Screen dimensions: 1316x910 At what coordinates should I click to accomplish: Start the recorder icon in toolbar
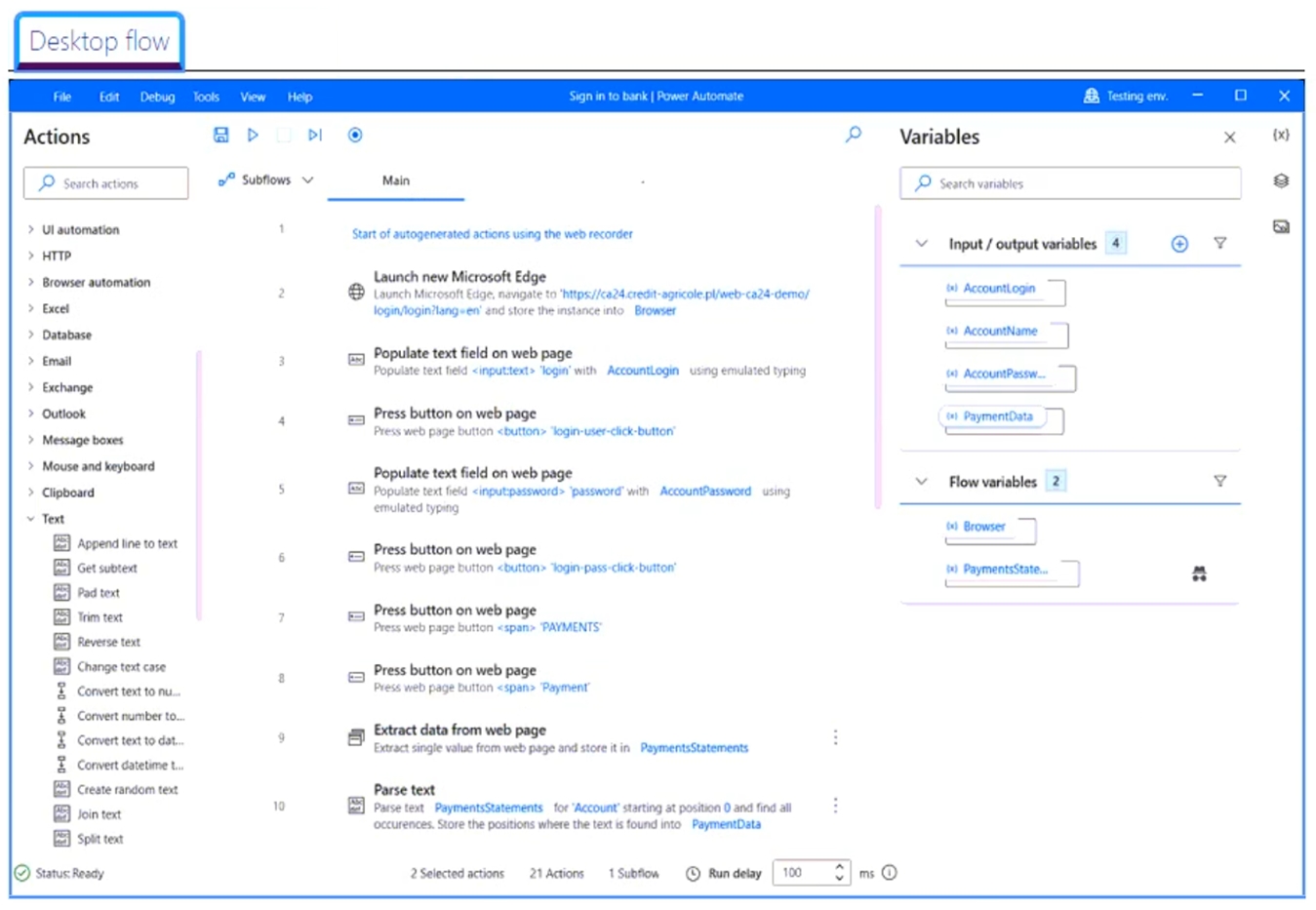click(x=355, y=136)
